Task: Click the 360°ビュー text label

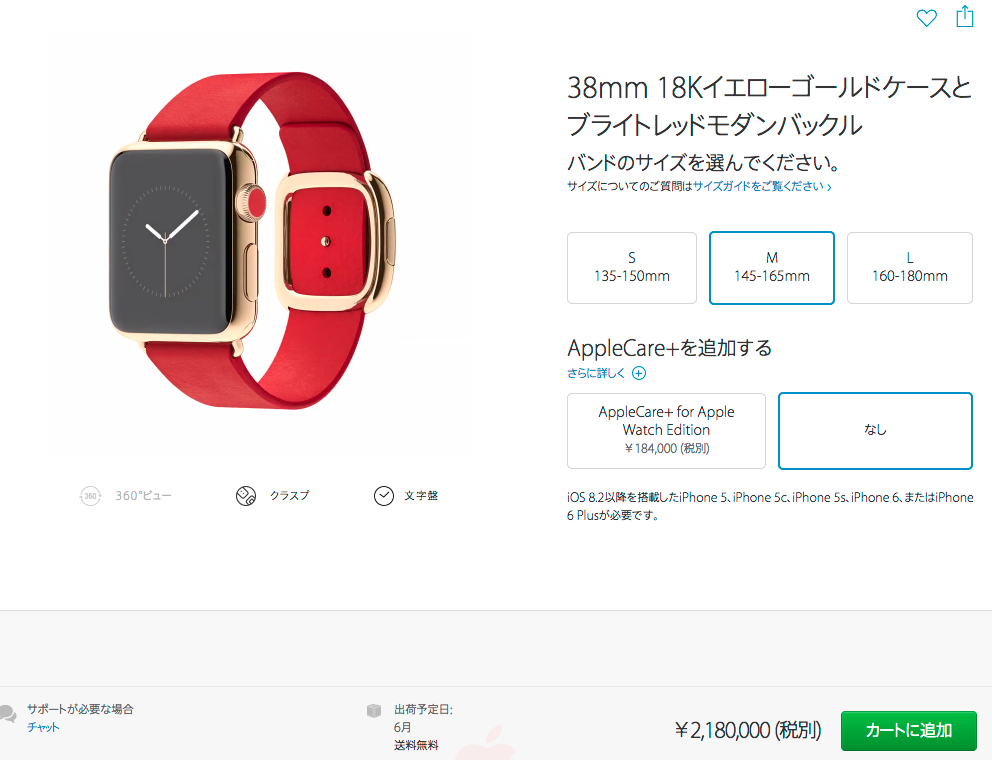Action: coord(143,496)
